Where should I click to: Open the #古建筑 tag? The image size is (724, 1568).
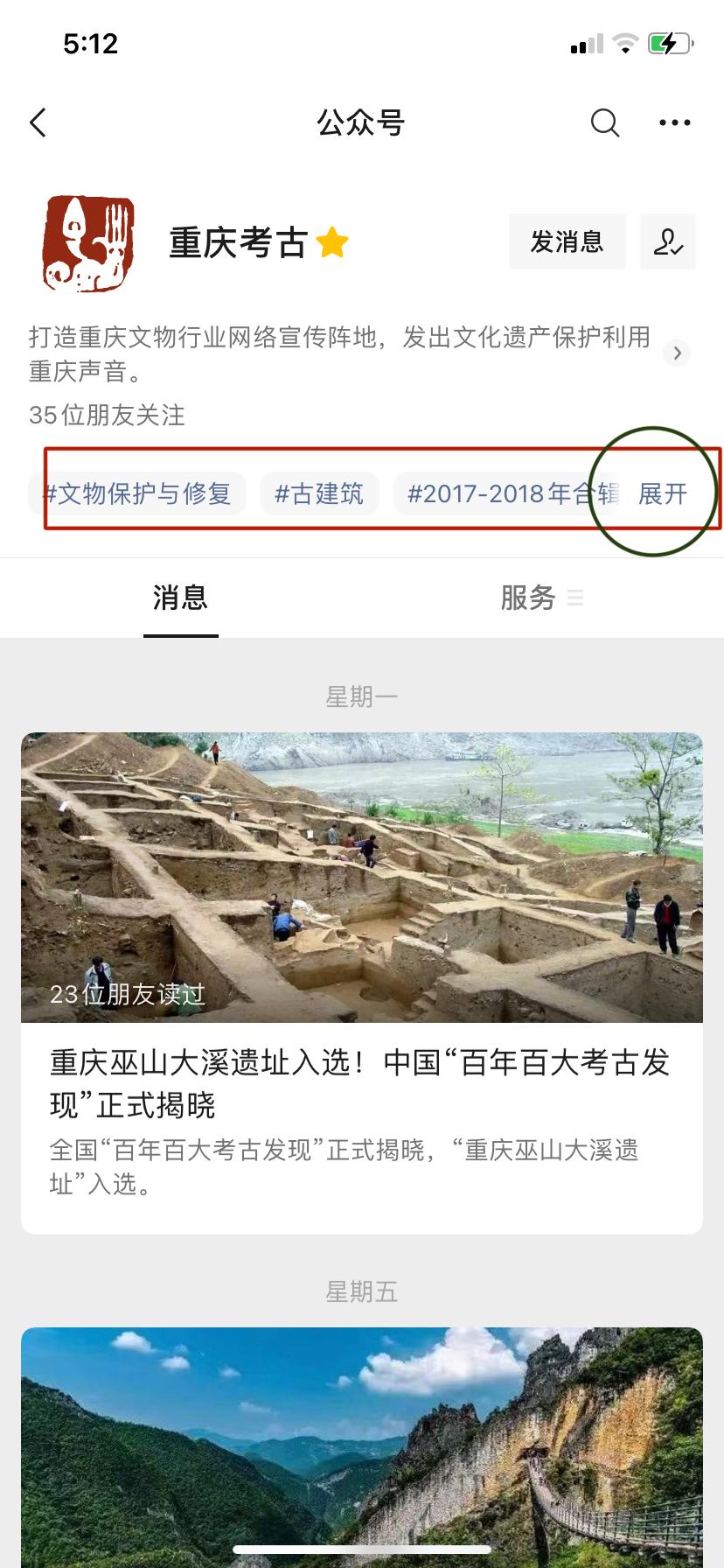point(319,493)
